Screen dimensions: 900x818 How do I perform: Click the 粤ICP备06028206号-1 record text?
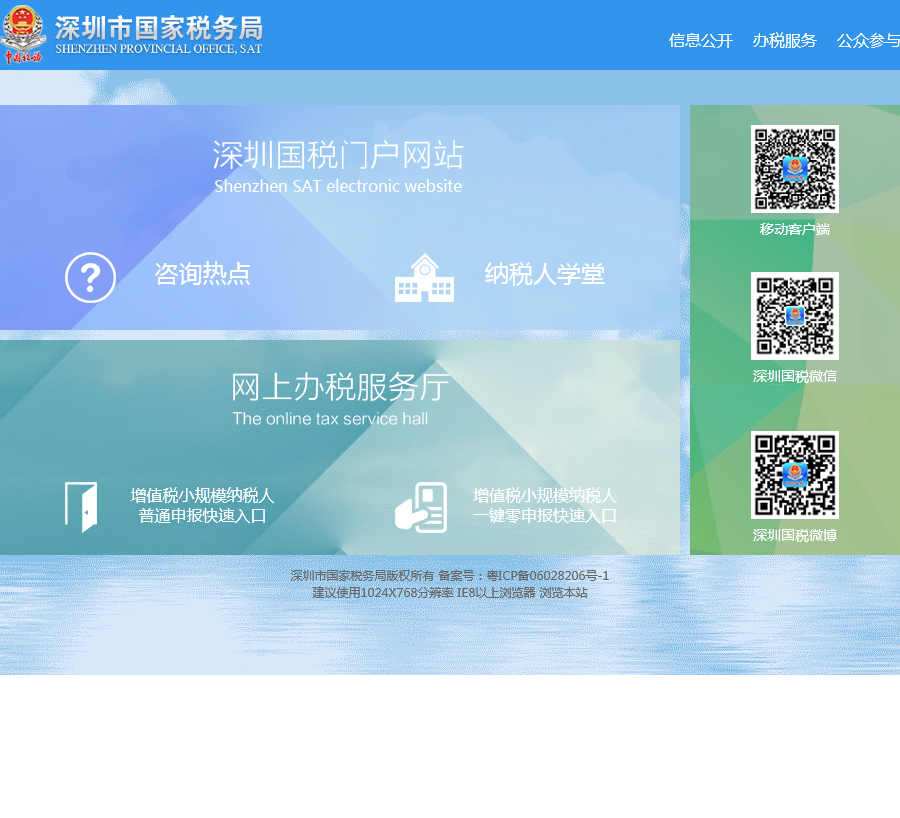coord(548,575)
